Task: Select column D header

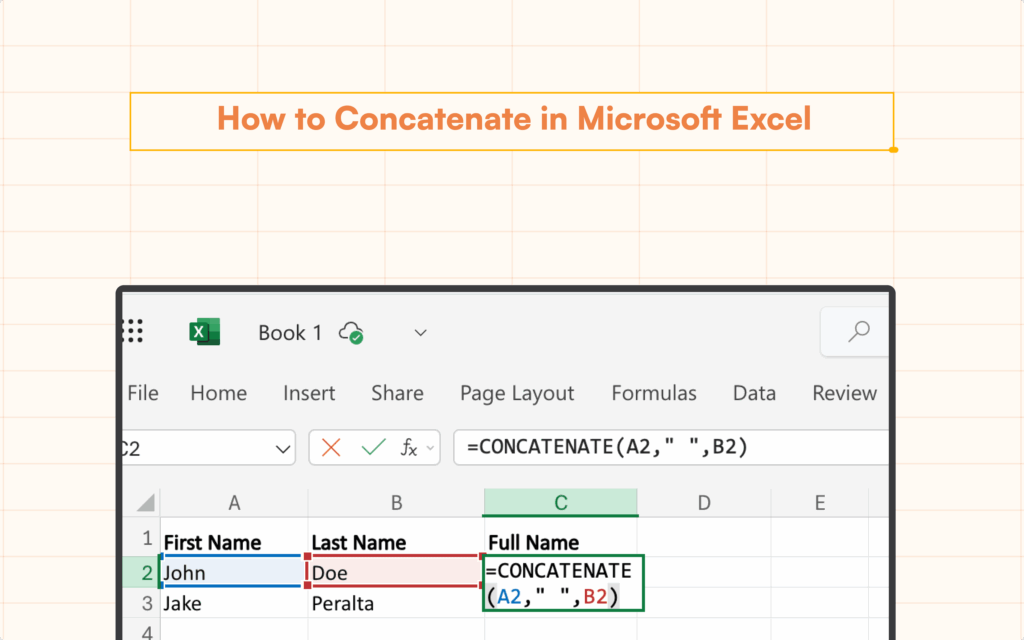Action: tap(704, 503)
